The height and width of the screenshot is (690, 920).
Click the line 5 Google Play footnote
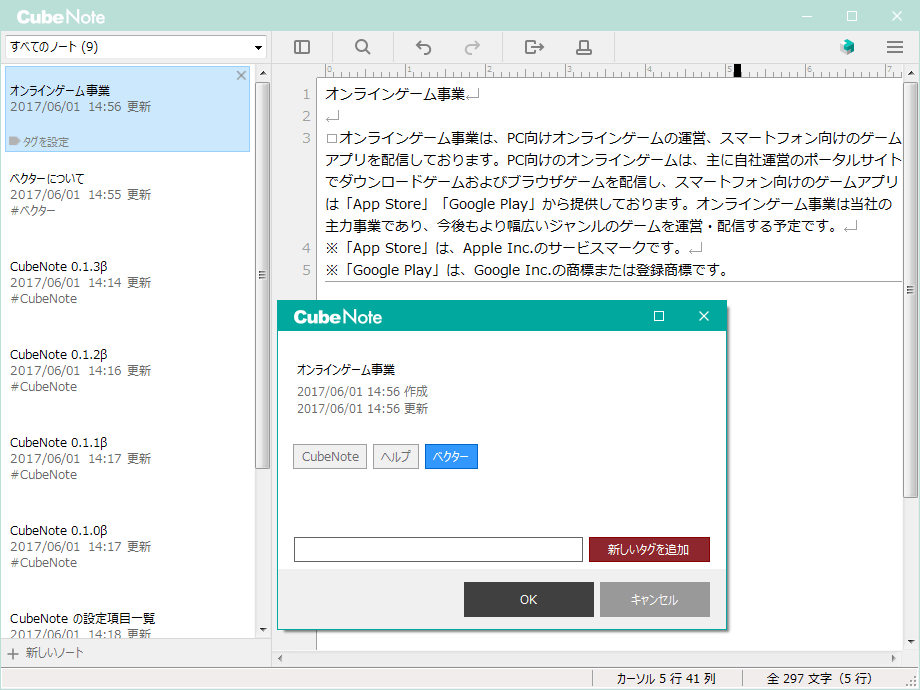pos(527,270)
